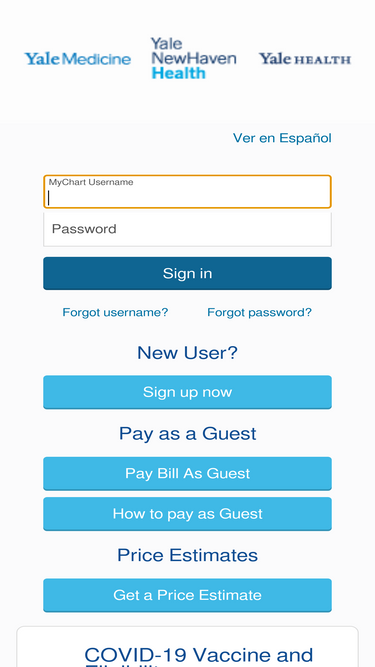Screen dimensions: 375x667
Task: Select Sign up now button
Action: 187,392
